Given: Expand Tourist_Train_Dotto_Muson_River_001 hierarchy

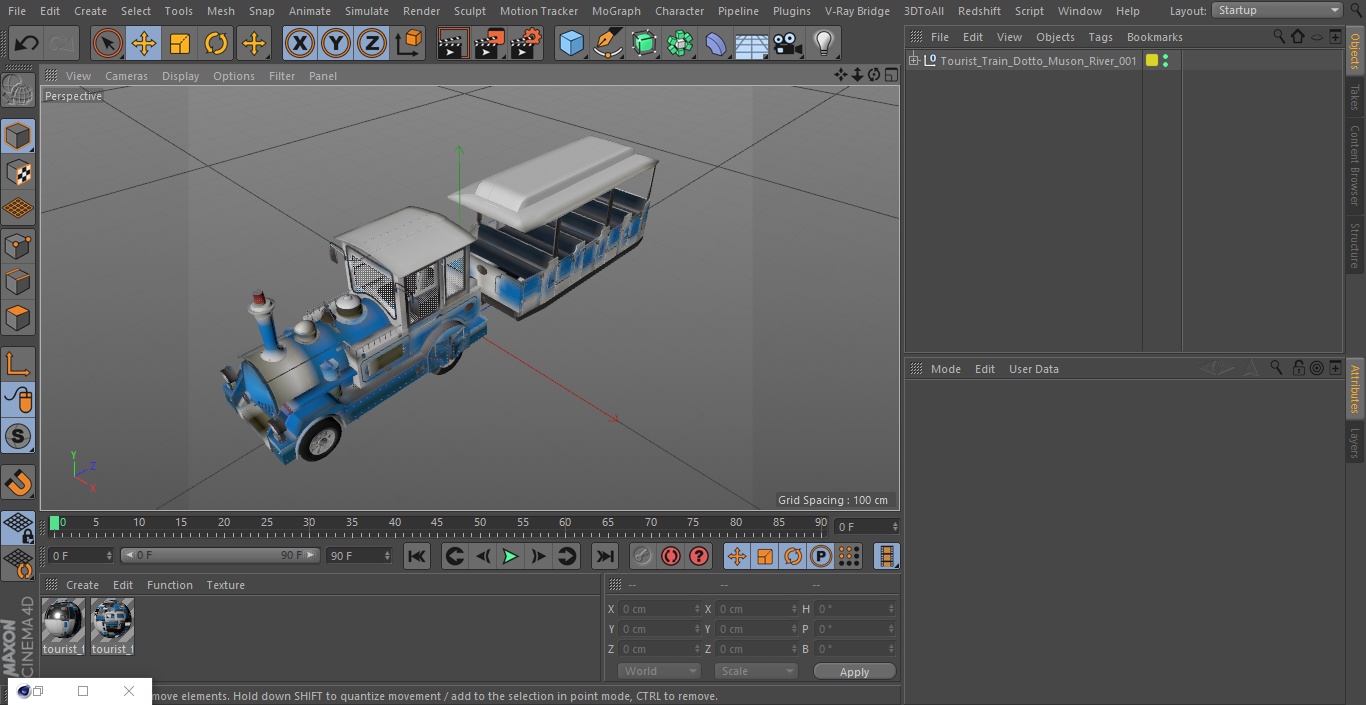Looking at the screenshot, I should click(x=913, y=61).
